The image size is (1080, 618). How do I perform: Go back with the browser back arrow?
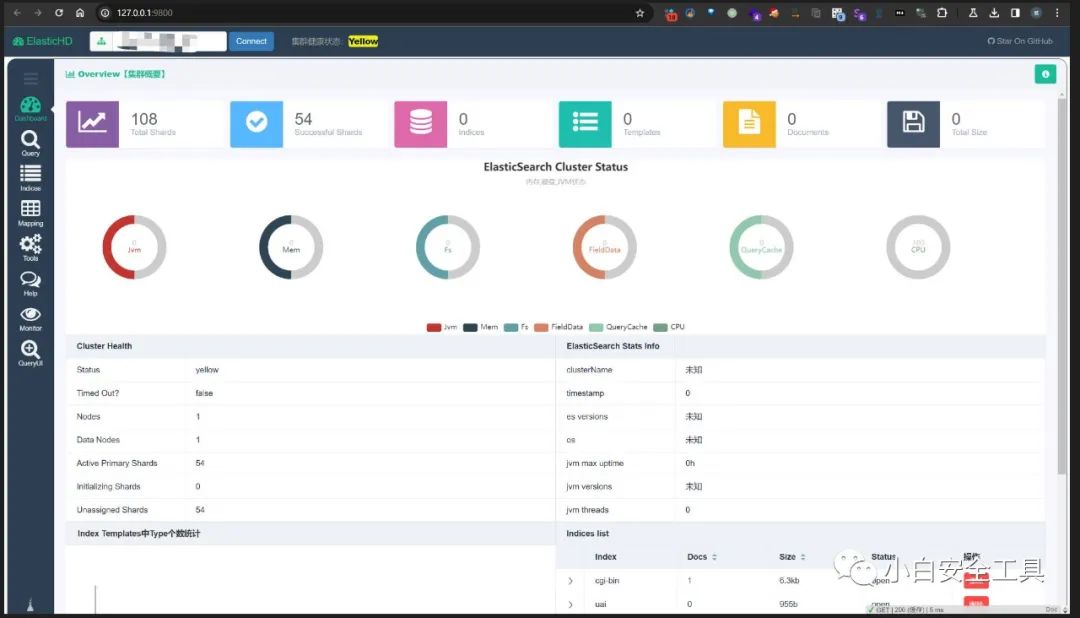click(x=17, y=13)
